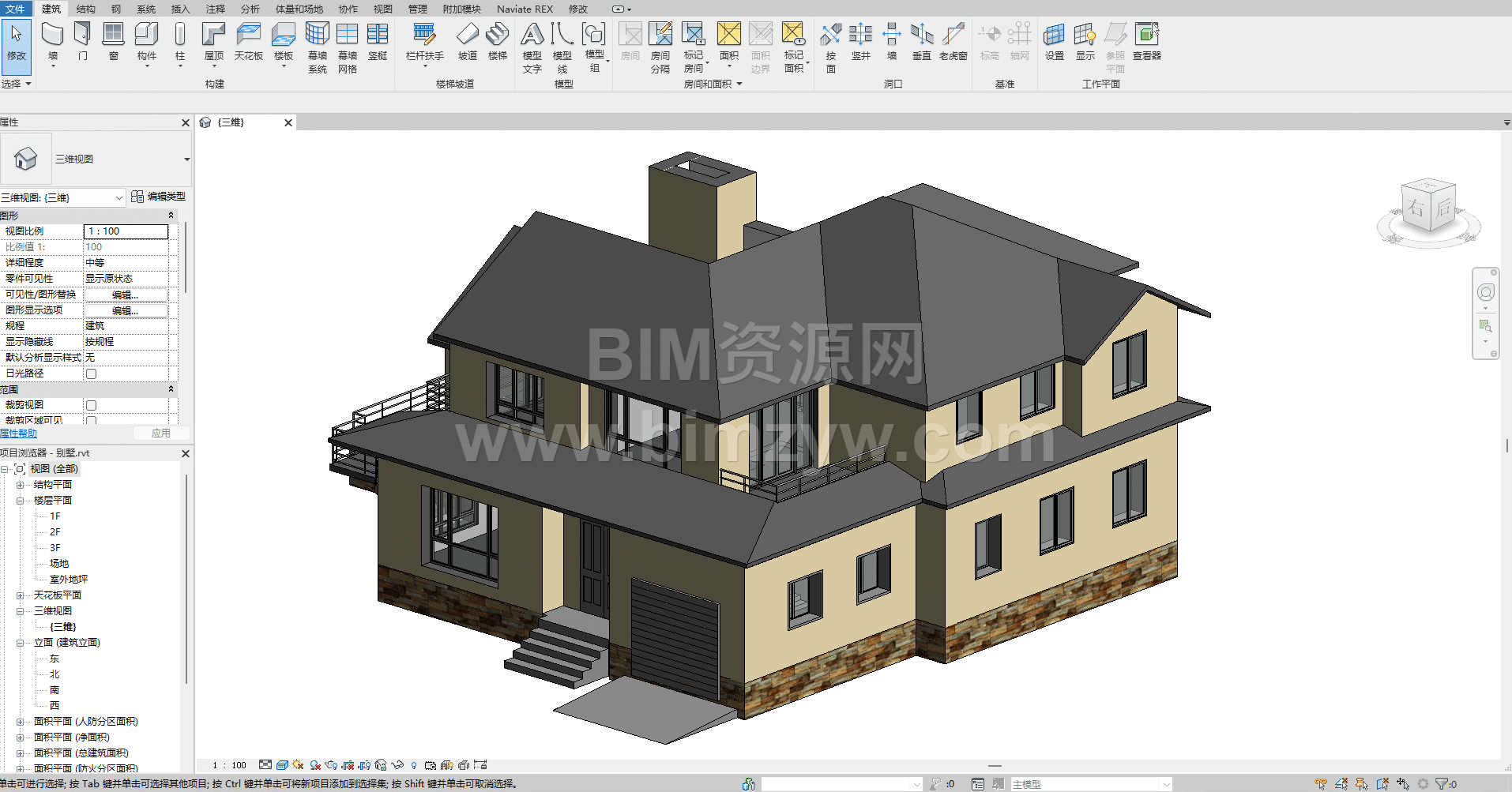The image size is (1512, 792).
Task: Click the 门 (Door) tool icon
Action: [x=83, y=36]
